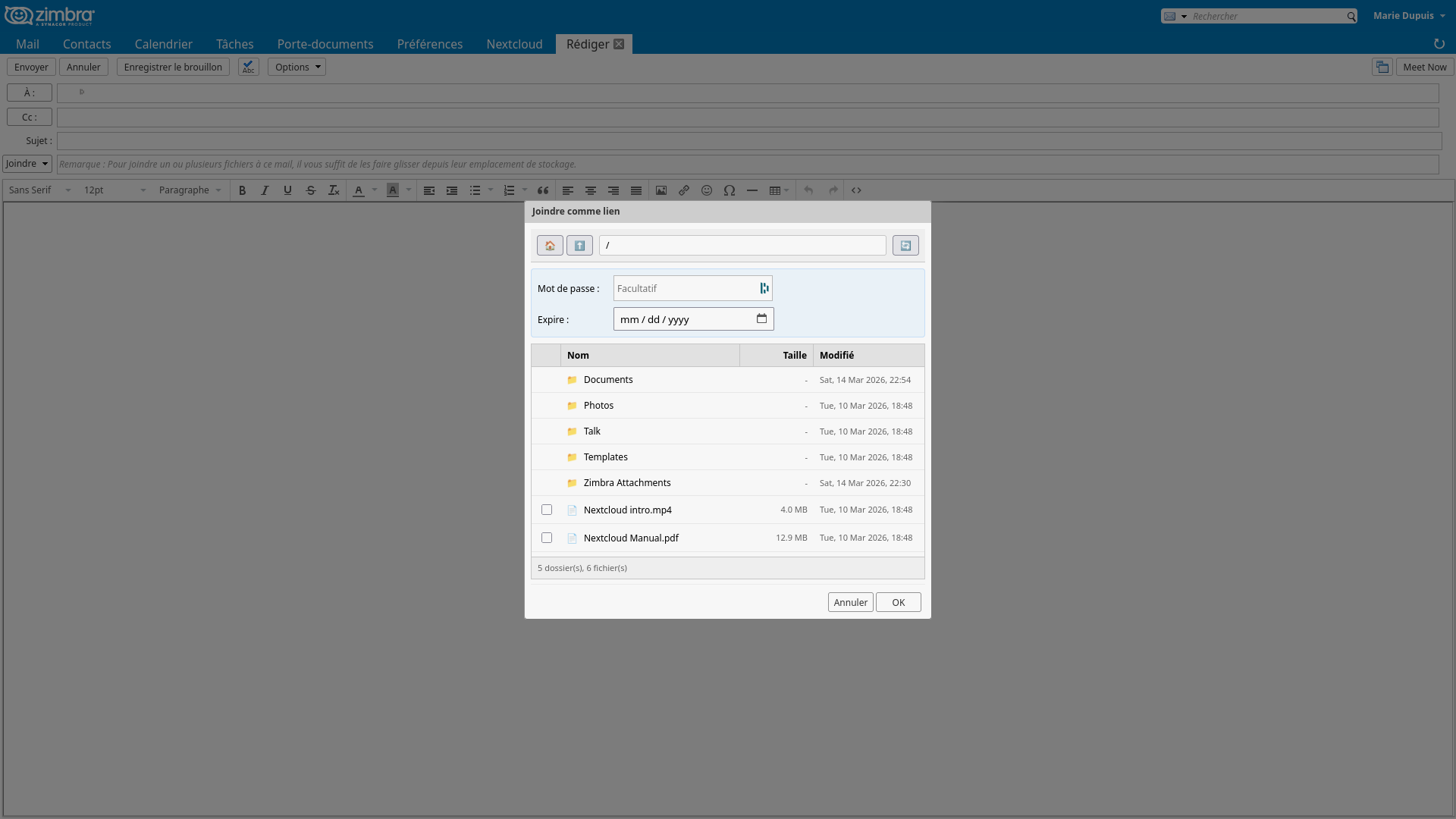Select all files via header checkbox

[546, 355]
